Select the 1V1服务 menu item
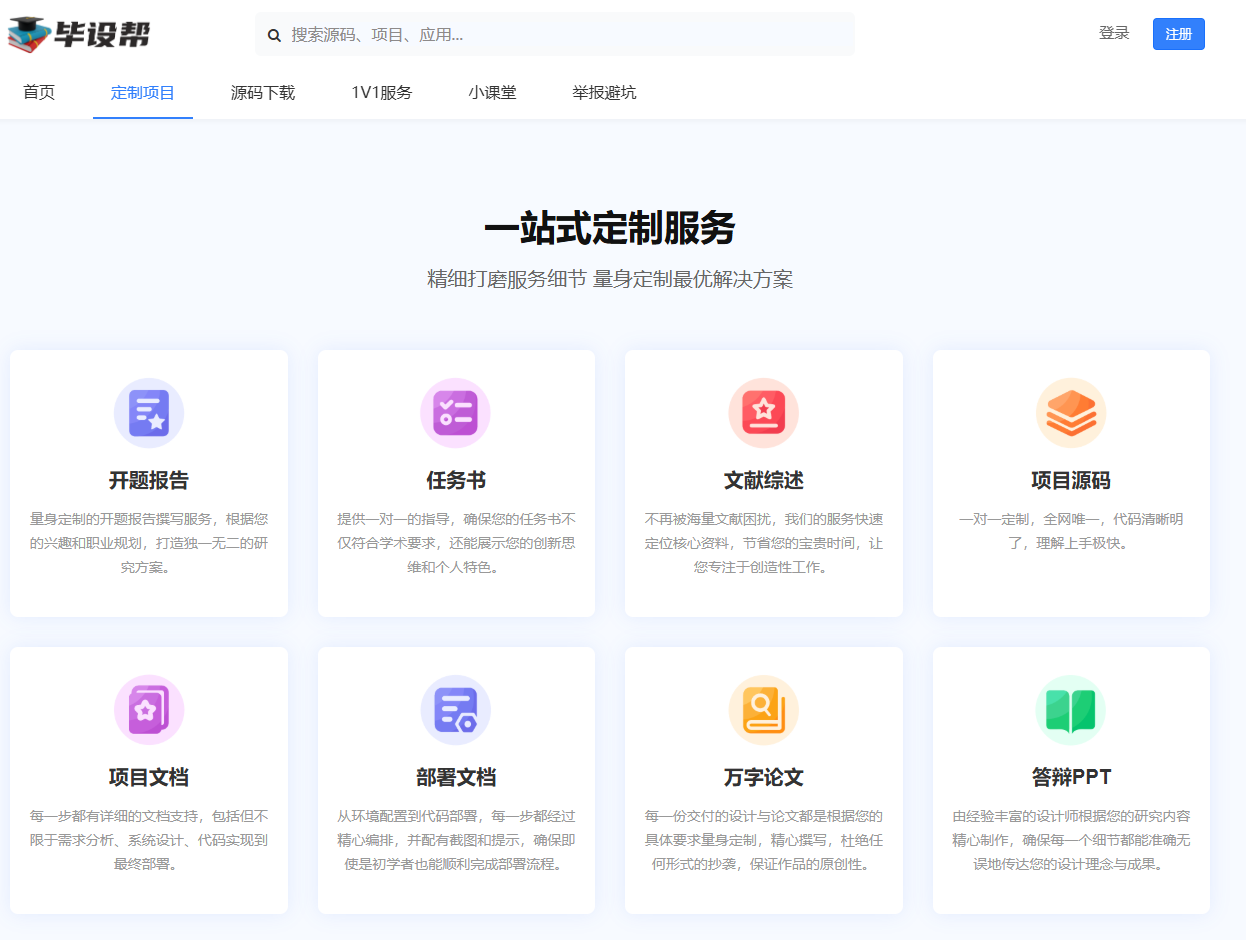 pos(379,93)
